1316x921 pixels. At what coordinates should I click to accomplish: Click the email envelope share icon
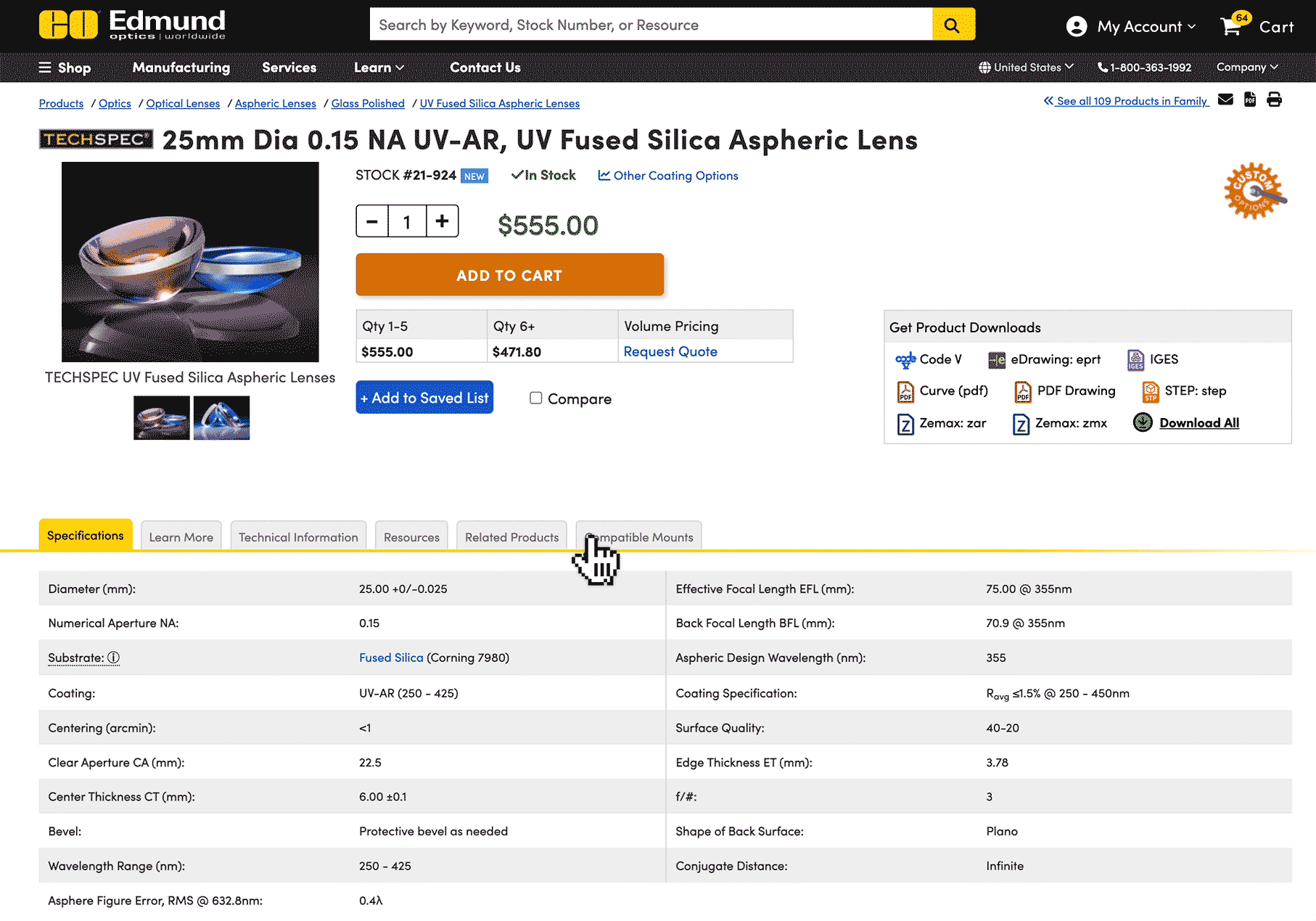(1225, 100)
